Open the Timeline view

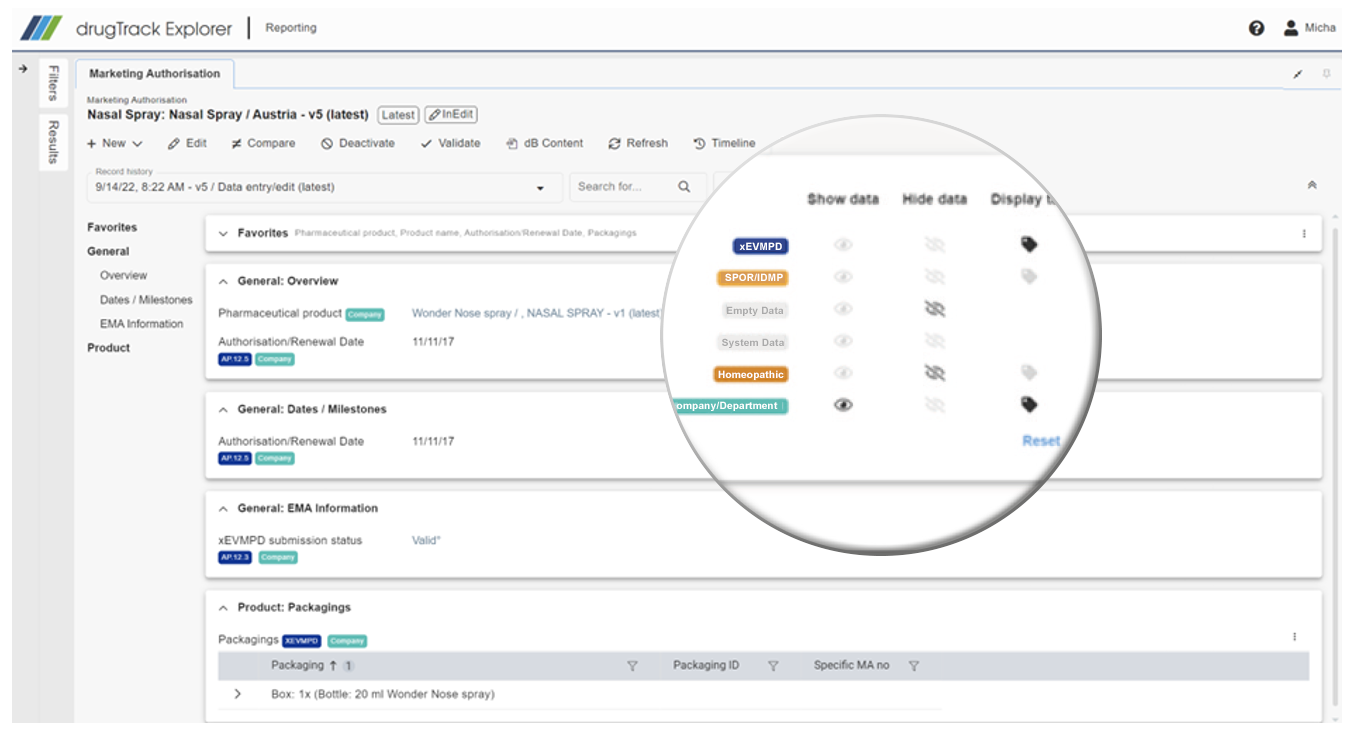point(724,143)
